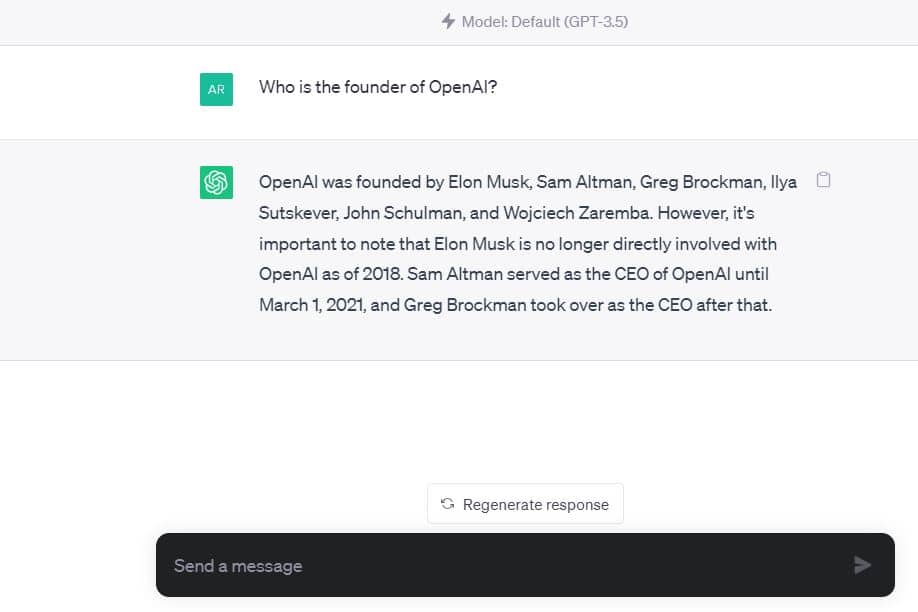Click the green AR user avatar
Viewport: 918px width, 612px height.
pyautogui.click(x=216, y=89)
